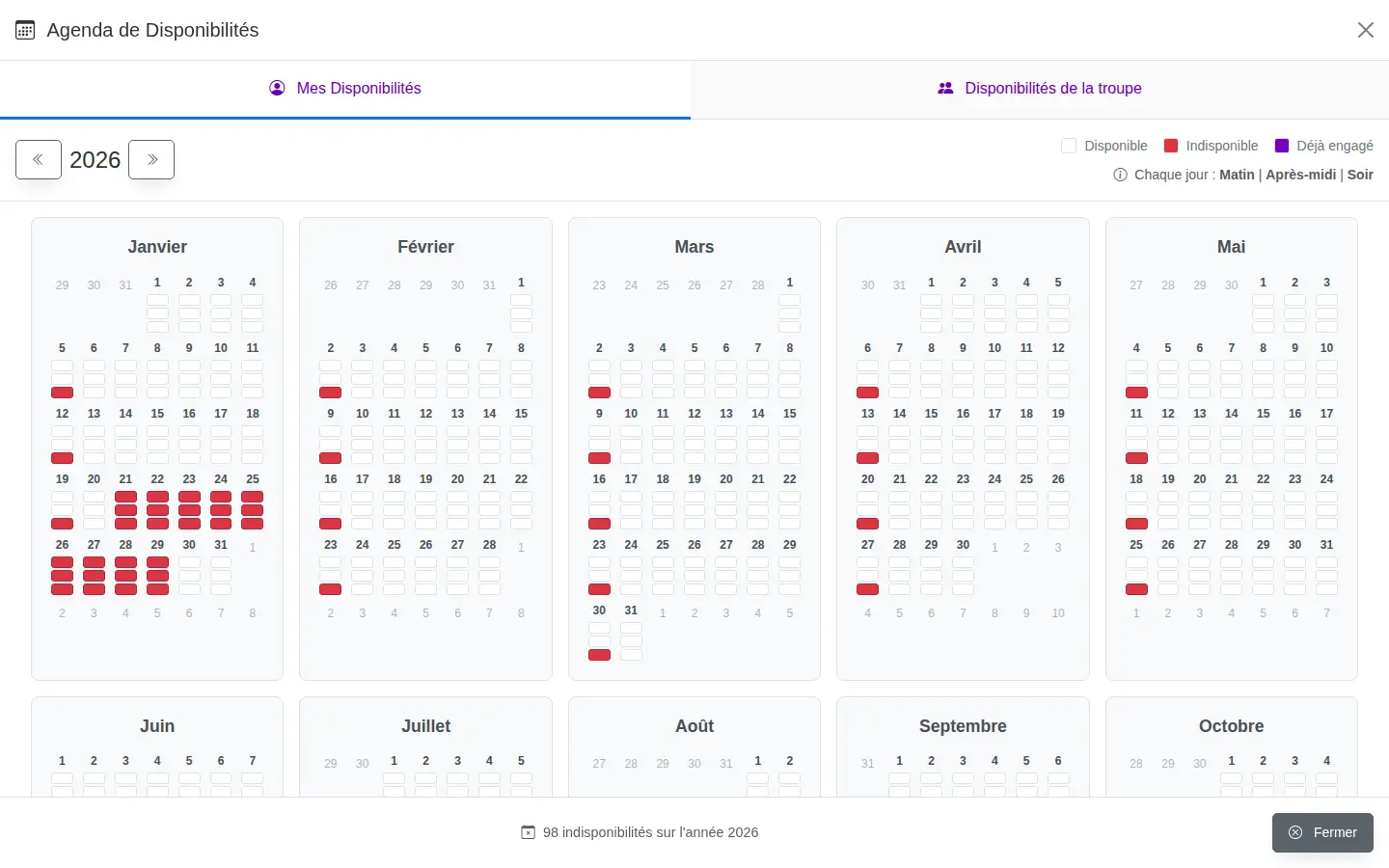The width and height of the screenshot is (1389, 868).
Task: Toggle the morning slot of February 14
Action: tap(489, 431)
